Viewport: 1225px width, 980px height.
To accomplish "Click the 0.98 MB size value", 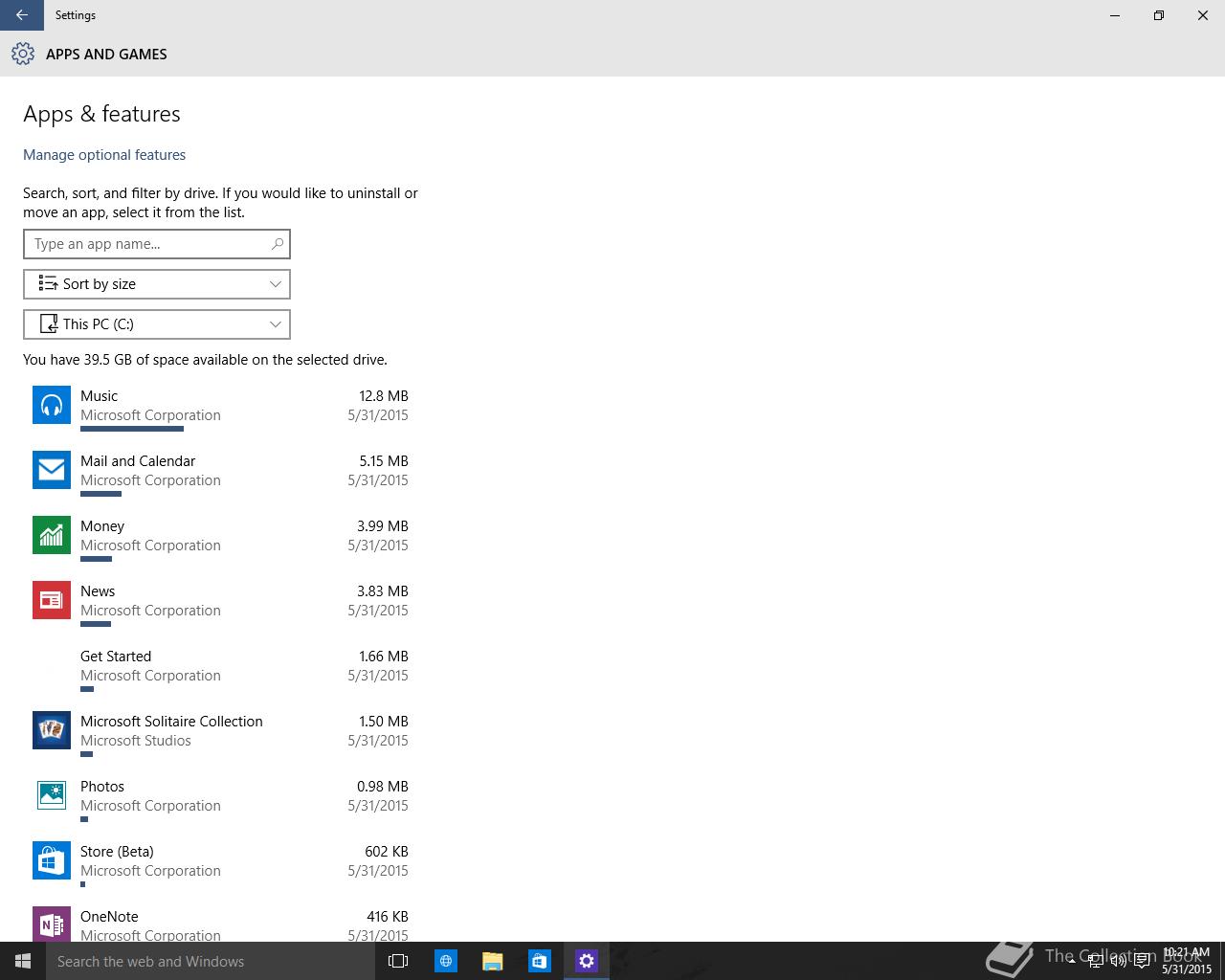I will coord(383,787).
